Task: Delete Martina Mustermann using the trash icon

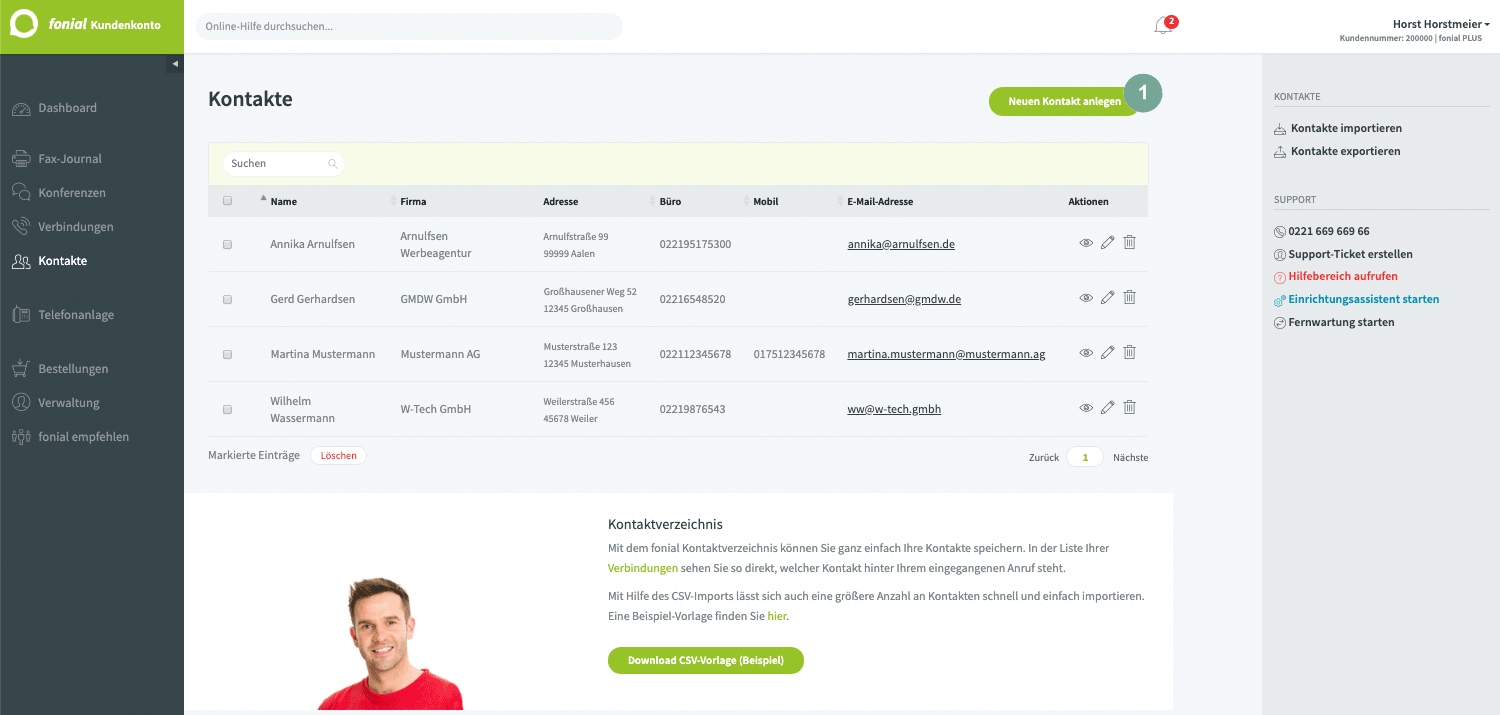Action: [x=1129, y=352]
